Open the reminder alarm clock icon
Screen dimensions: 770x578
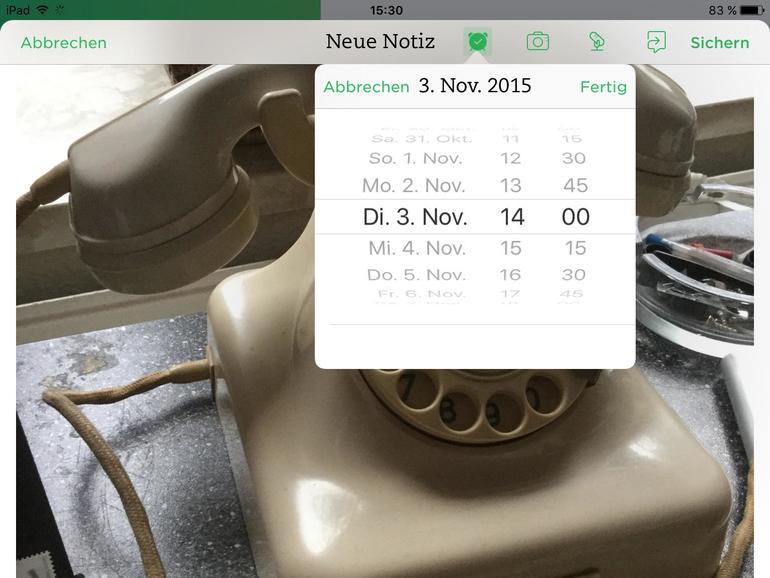478,42
